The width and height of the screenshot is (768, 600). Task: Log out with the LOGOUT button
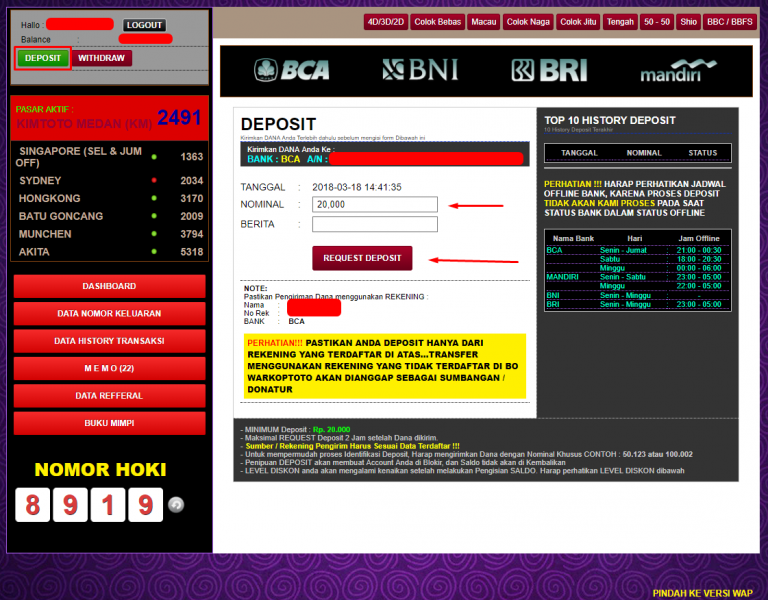point(144,25)
